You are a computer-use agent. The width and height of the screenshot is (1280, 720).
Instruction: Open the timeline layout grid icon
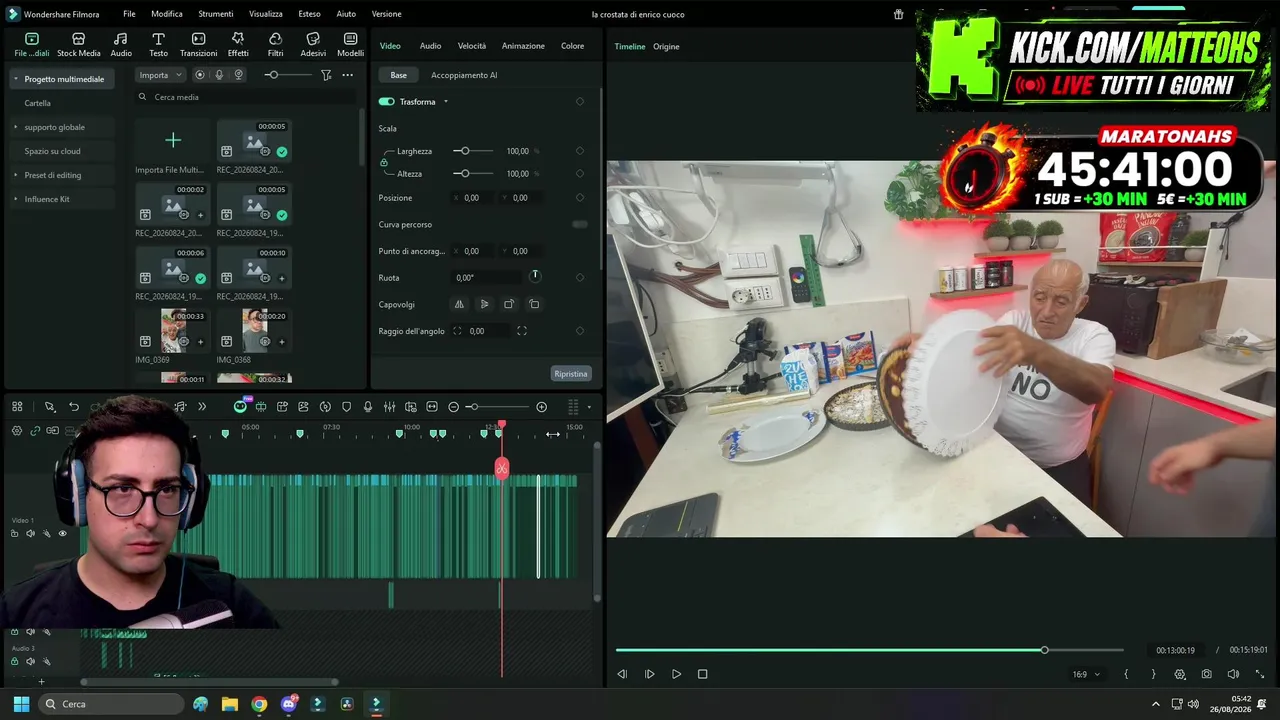(17, 407)
